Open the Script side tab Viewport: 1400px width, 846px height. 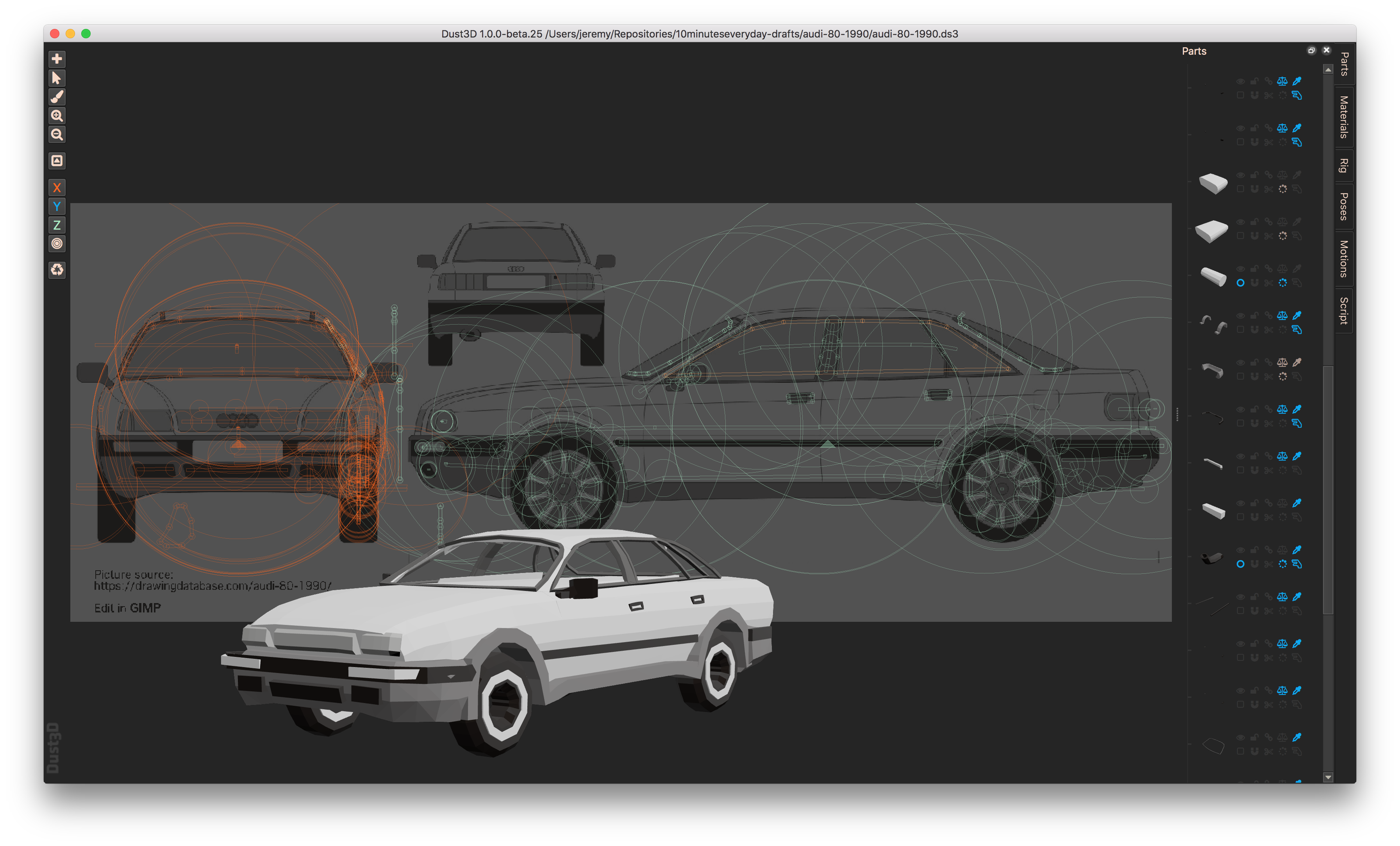(1344, 310)
